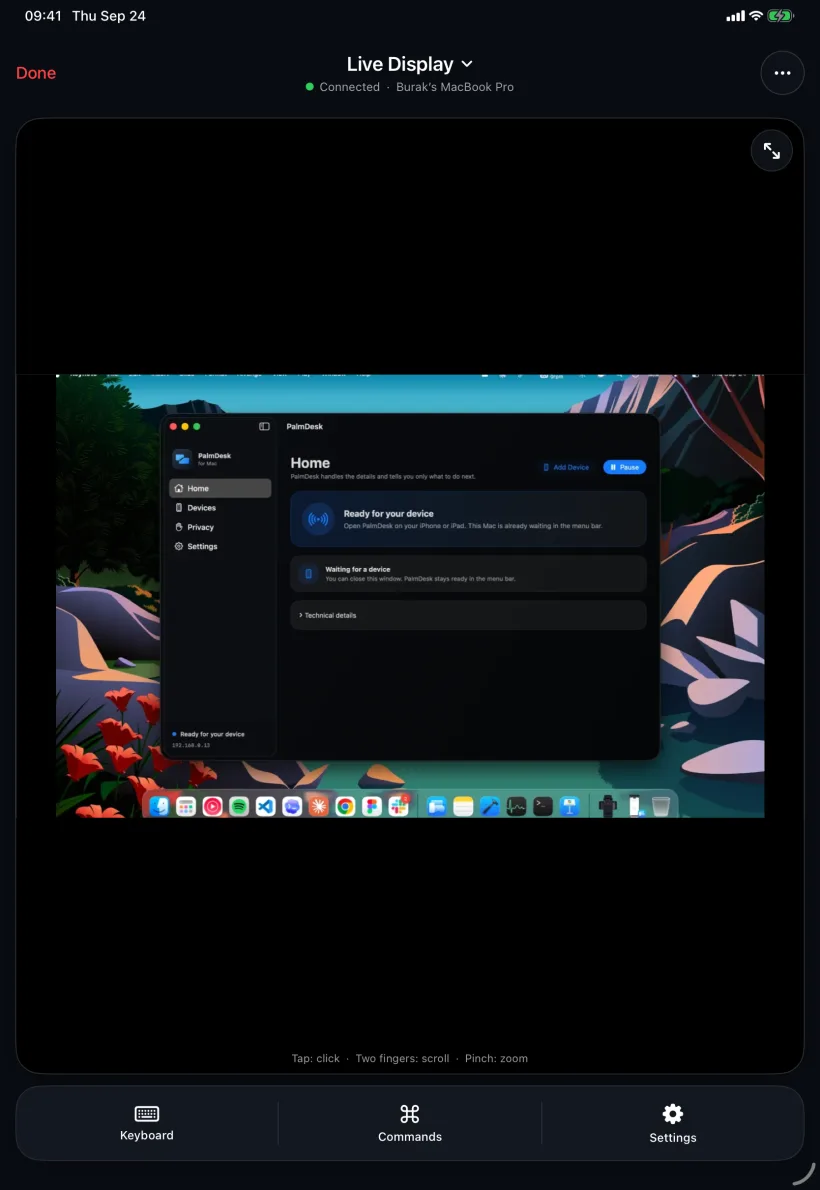Click the Add Device button

click(566, 468)
